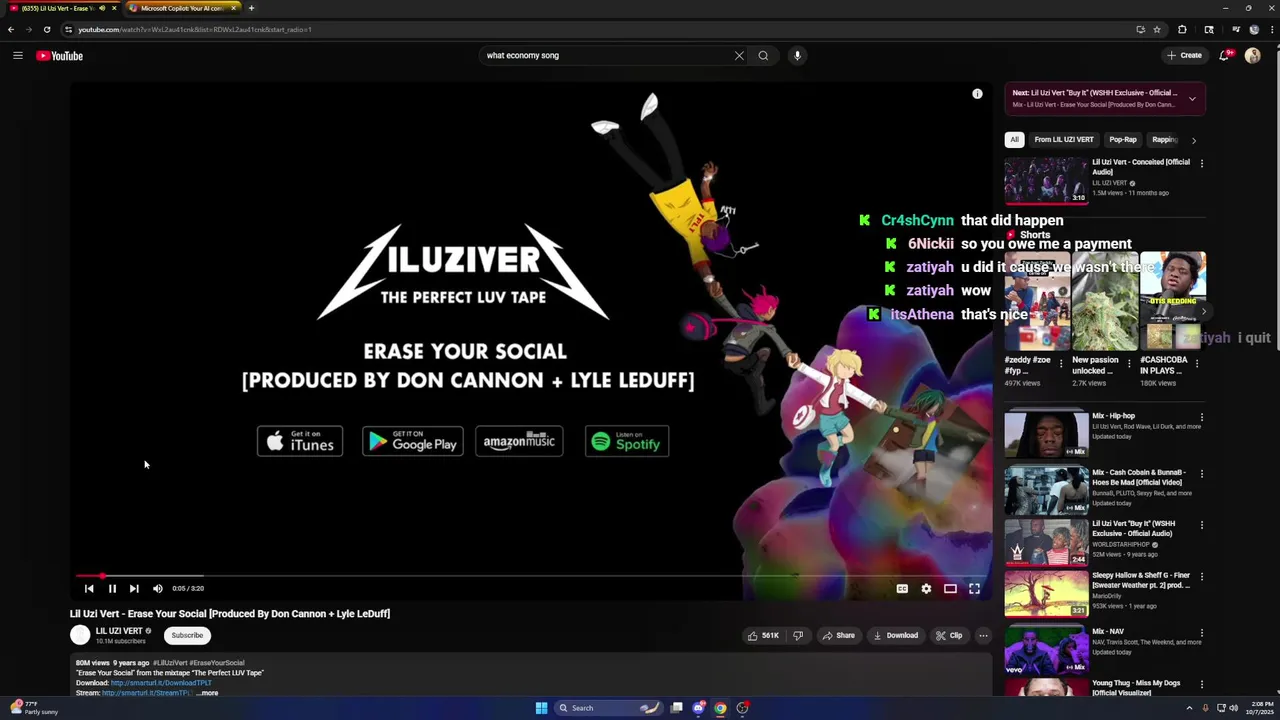This screenshot has height=720, width=1280.
Task: Submit search with the magnifier icon
Action: tap(763, 56)
